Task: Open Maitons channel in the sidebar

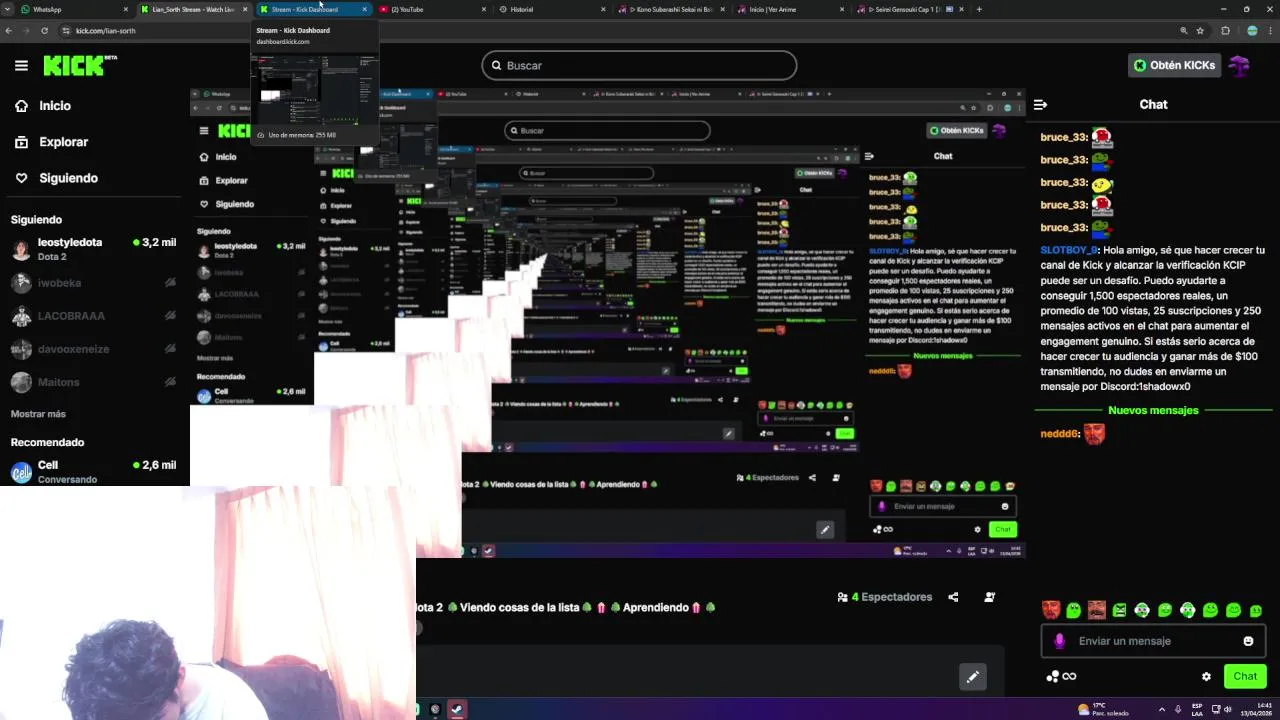Action: [x=93, y=382]
